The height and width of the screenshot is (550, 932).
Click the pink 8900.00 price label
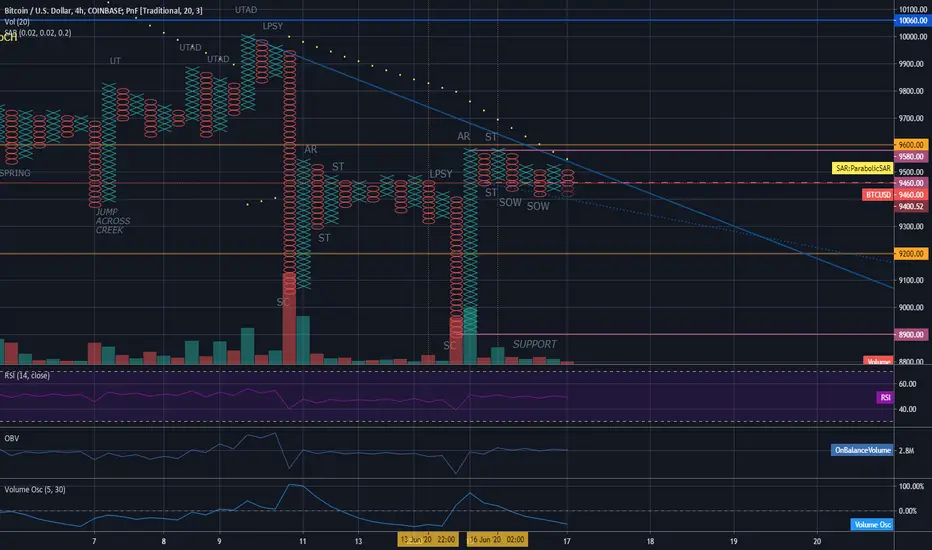912,334
